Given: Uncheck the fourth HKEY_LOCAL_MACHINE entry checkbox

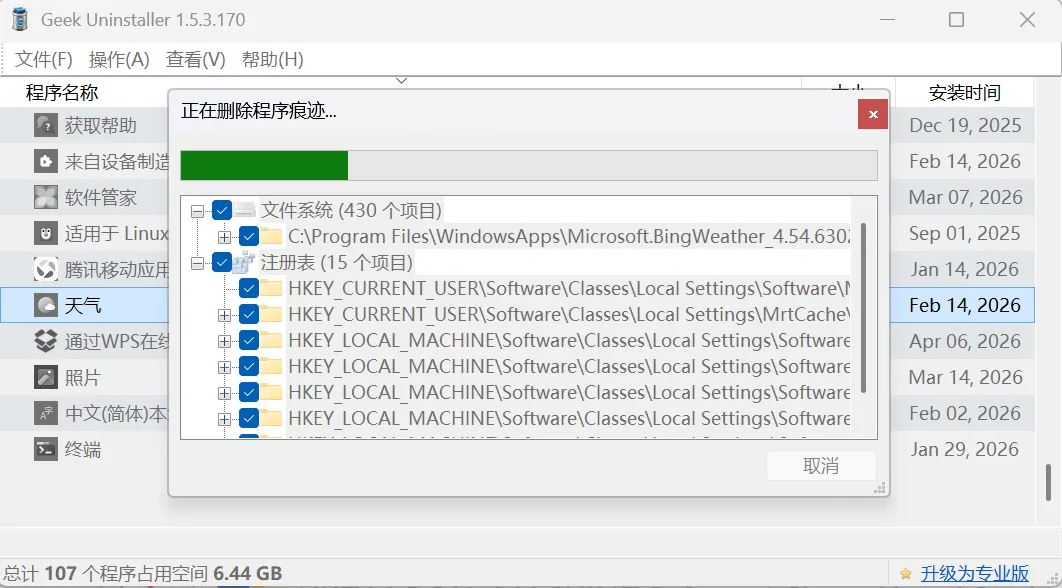Looking at the screenshot, I should tap(249, 419).
